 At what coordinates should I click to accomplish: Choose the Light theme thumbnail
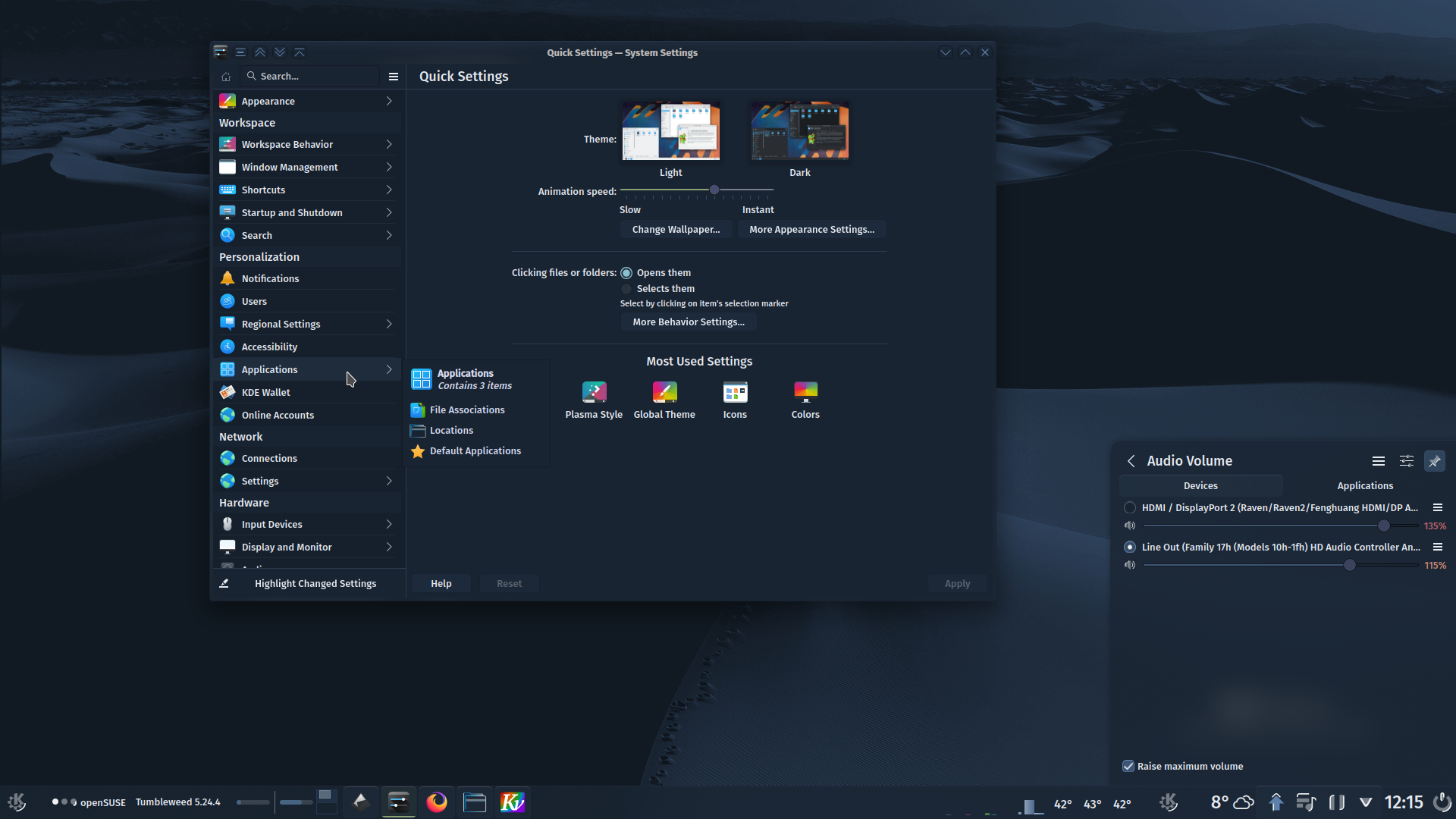(671, 130)
